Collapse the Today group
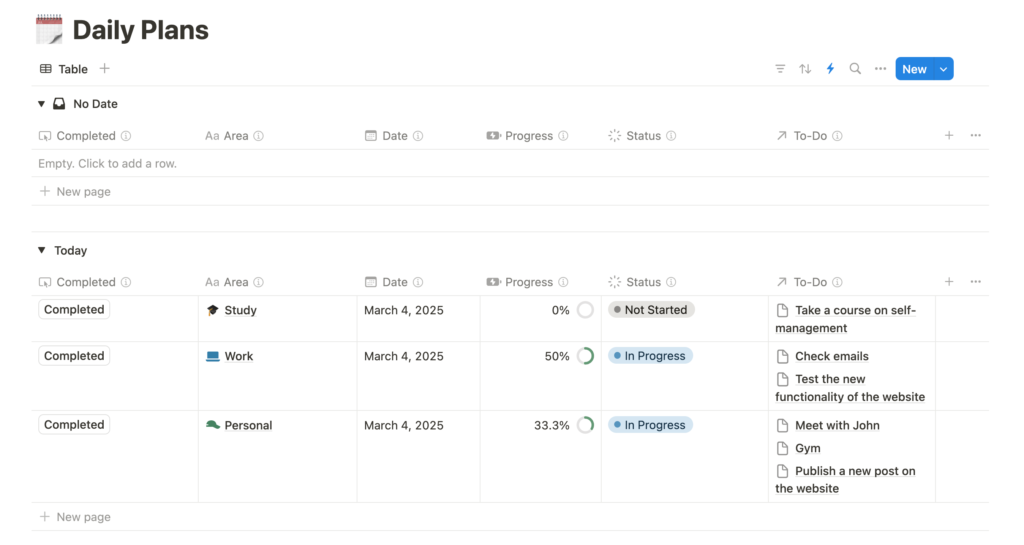Viewport: 1024px width, 545px height. (41, 251)
